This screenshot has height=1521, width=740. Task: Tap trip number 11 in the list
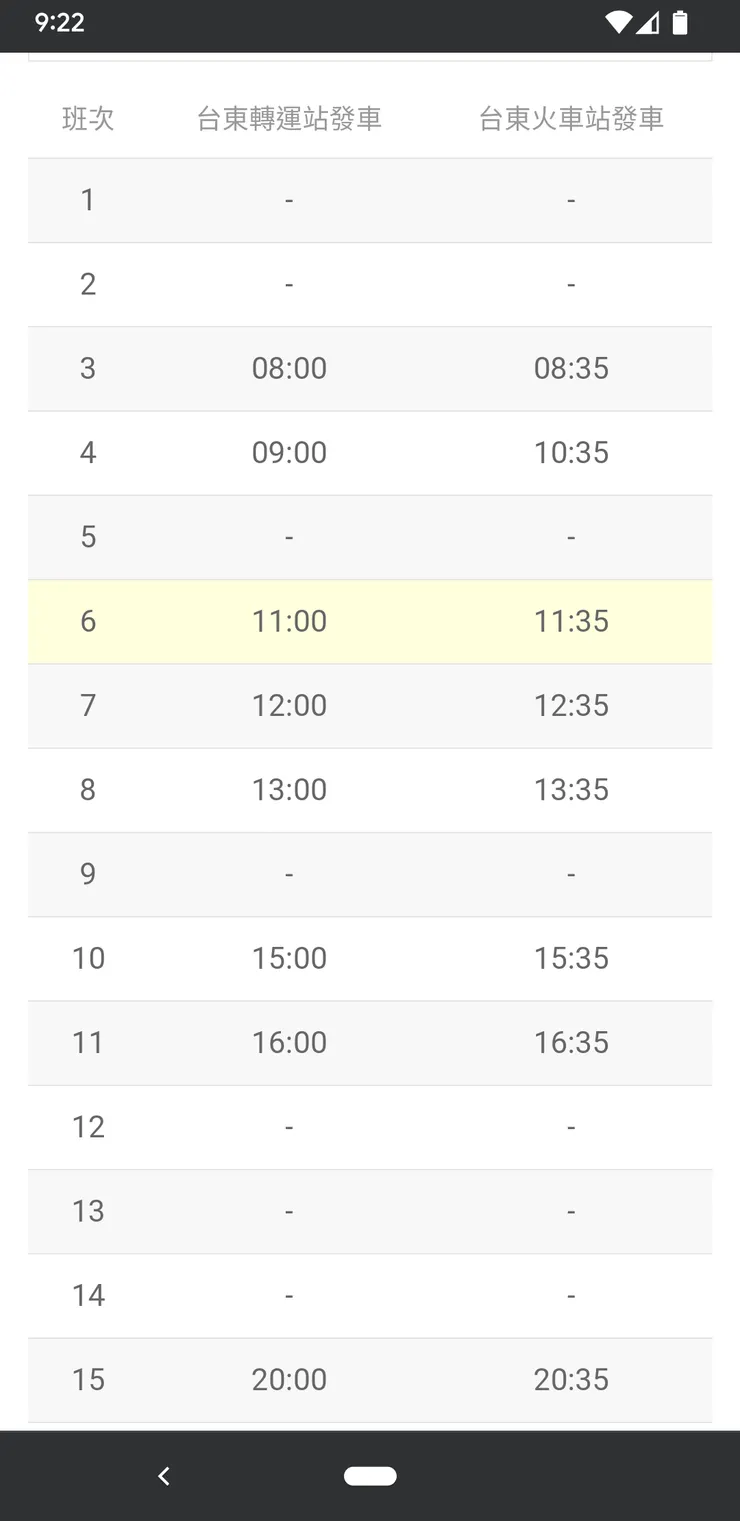point(88,1042)
